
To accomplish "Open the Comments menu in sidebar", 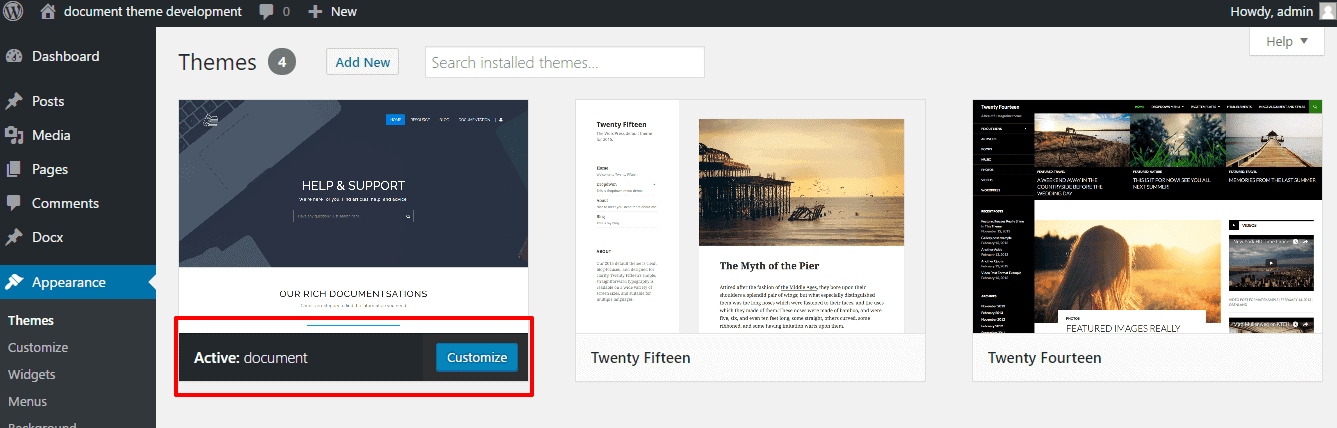I will click(65, 203).
